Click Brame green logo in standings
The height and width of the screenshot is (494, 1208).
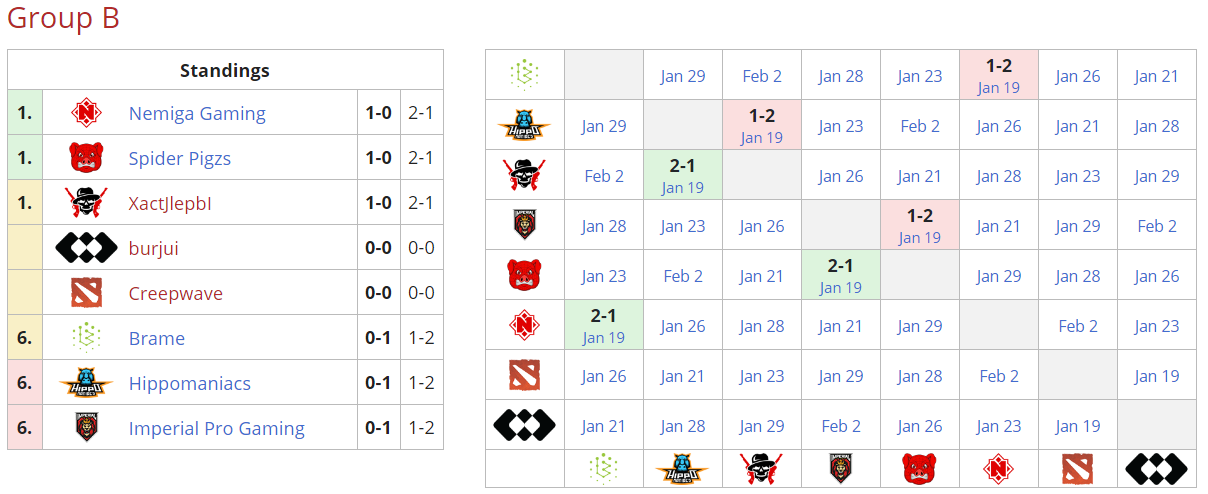tap(87, 338)
